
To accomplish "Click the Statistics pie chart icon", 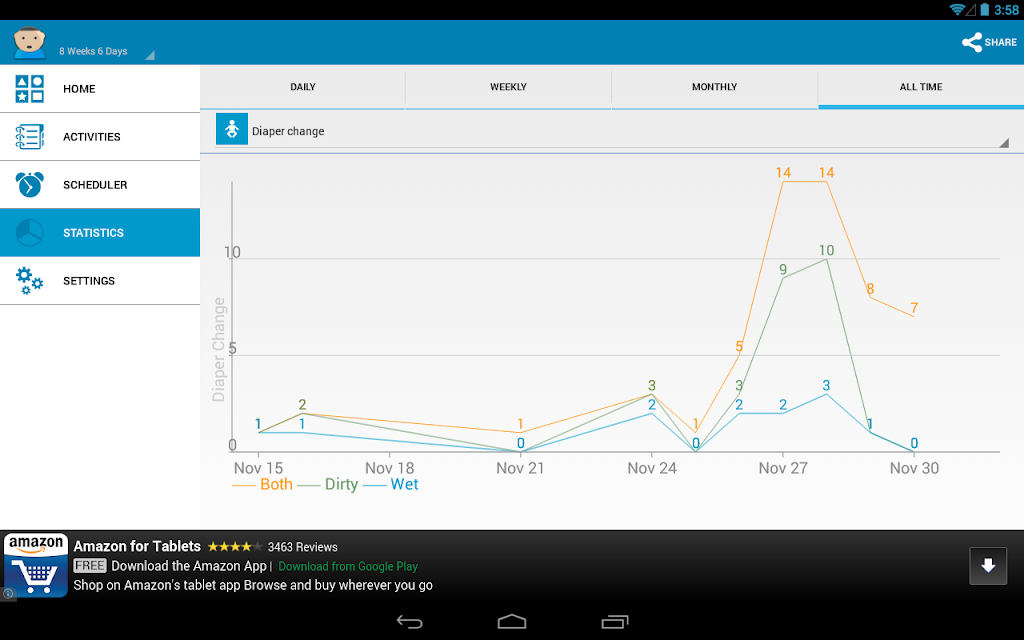I will [29, 232].
